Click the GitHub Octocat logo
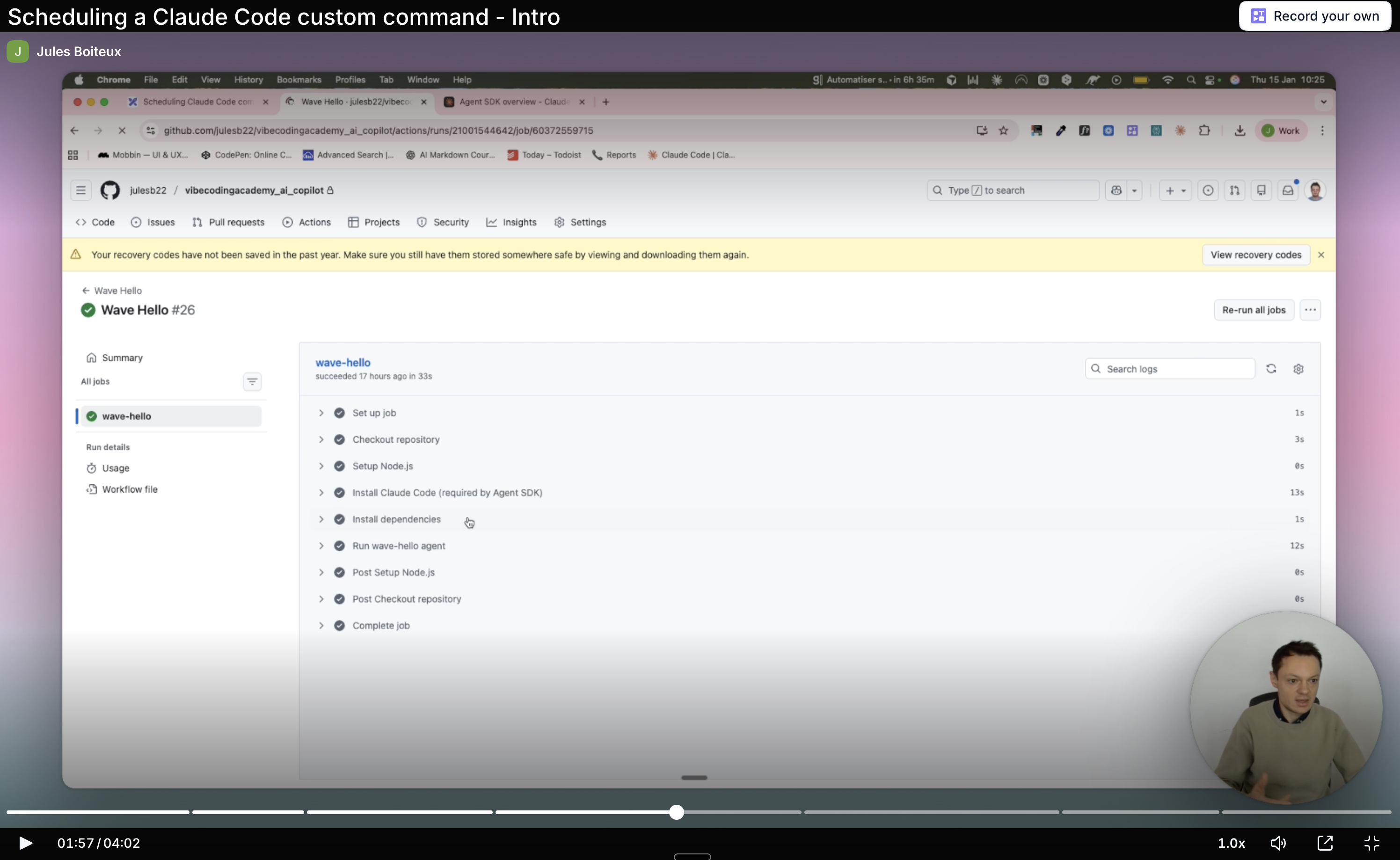 110,190
